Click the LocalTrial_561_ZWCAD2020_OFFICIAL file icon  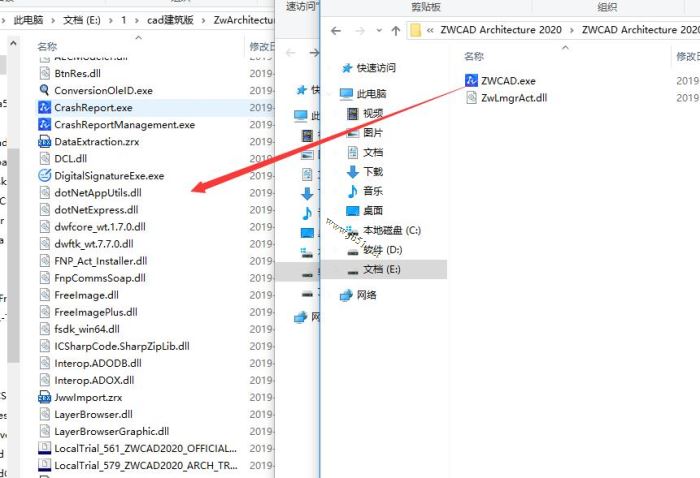click(x=45, y=448)
